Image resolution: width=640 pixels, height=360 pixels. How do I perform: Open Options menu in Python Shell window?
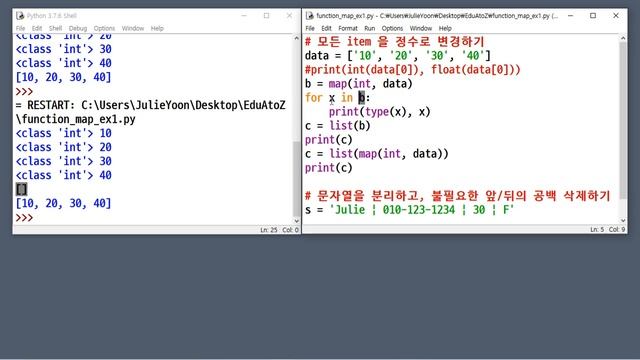tap(104, 28)
